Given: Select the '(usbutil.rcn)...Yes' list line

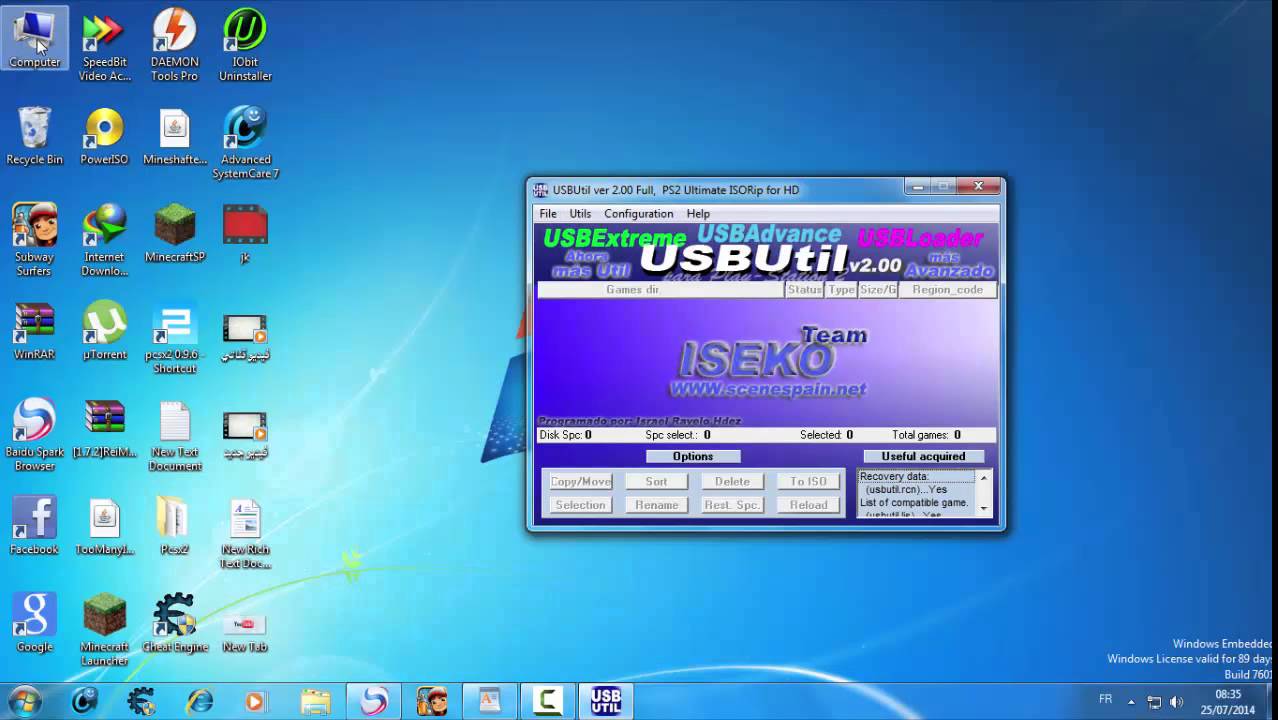Looking at the screenshot, I should tap(916, 490).
